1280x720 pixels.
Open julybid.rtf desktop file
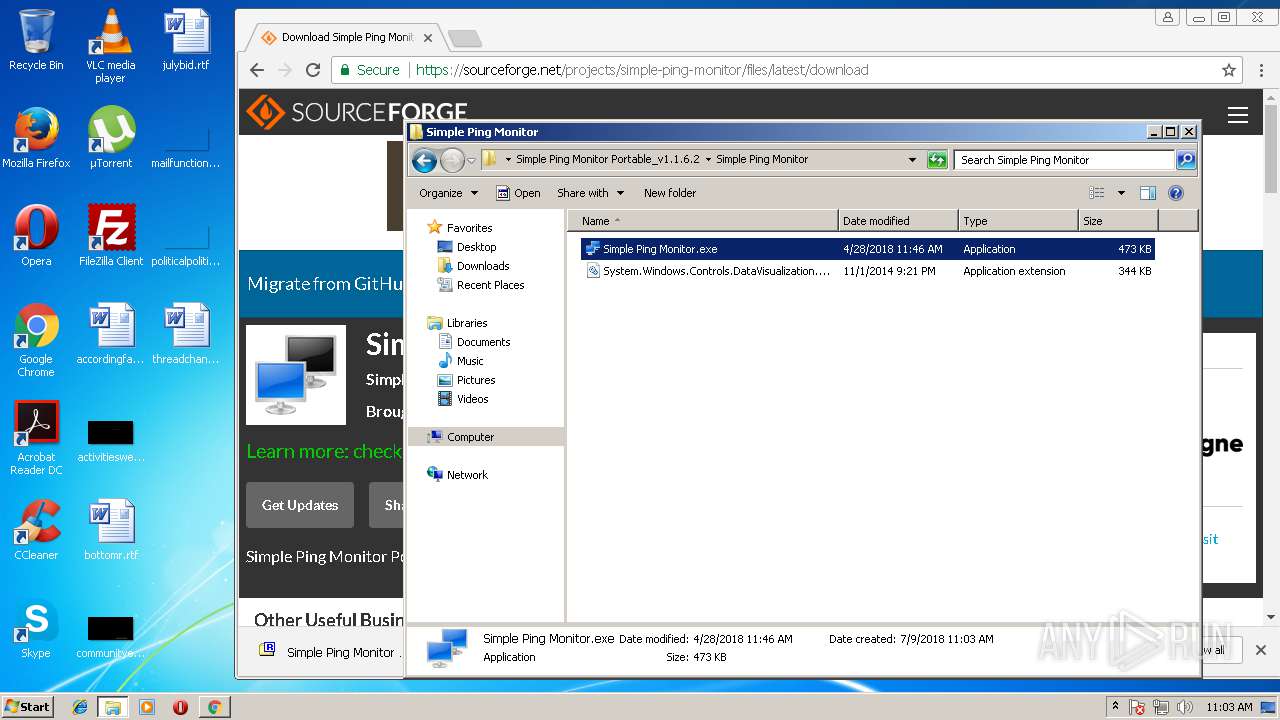coord(186,40)
